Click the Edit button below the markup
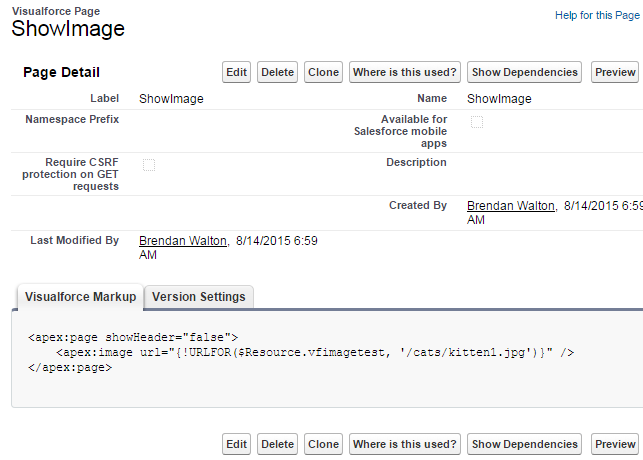 [237, 444]
